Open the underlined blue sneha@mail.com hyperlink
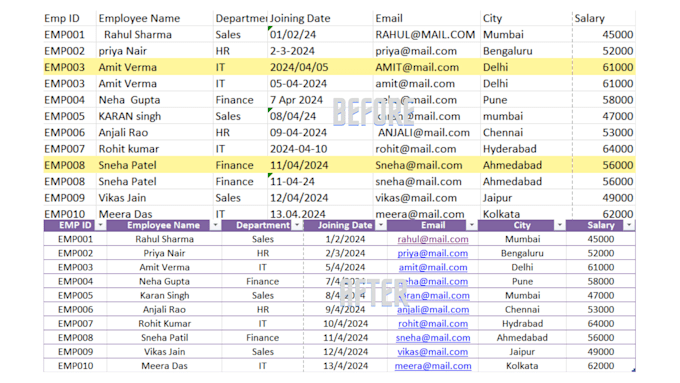Screen dimensions: 680x383 click(x=433, y=338)
